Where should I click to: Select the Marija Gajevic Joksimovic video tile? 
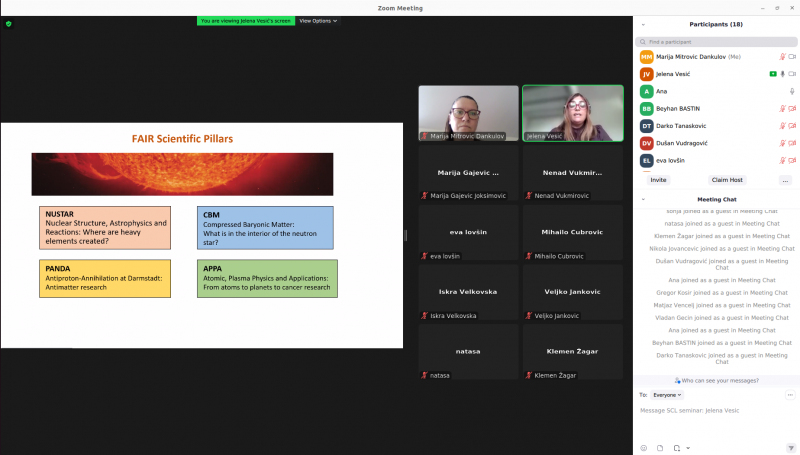click(x=468, y=173)
